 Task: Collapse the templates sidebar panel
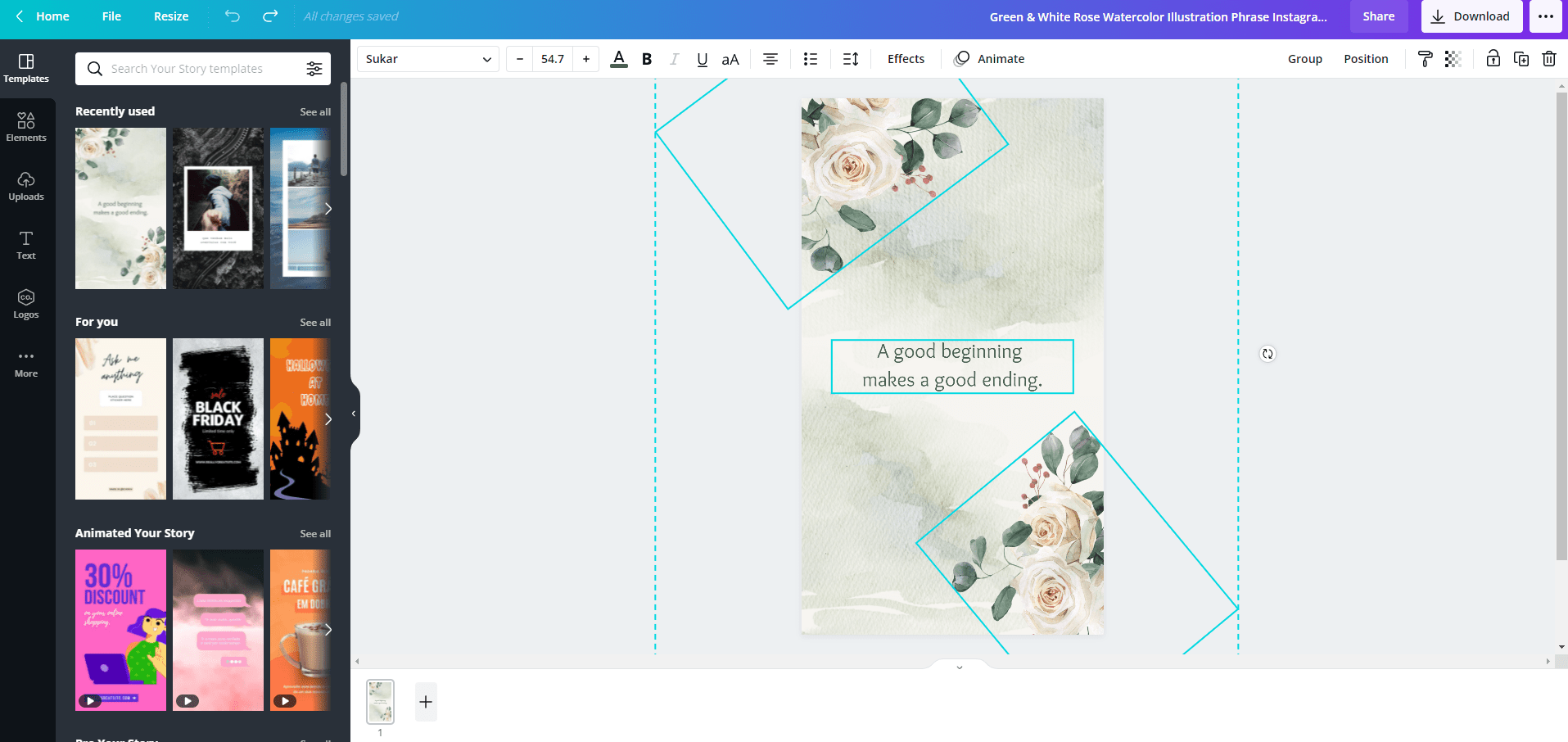pyautogui.click(x=353, y=413)
